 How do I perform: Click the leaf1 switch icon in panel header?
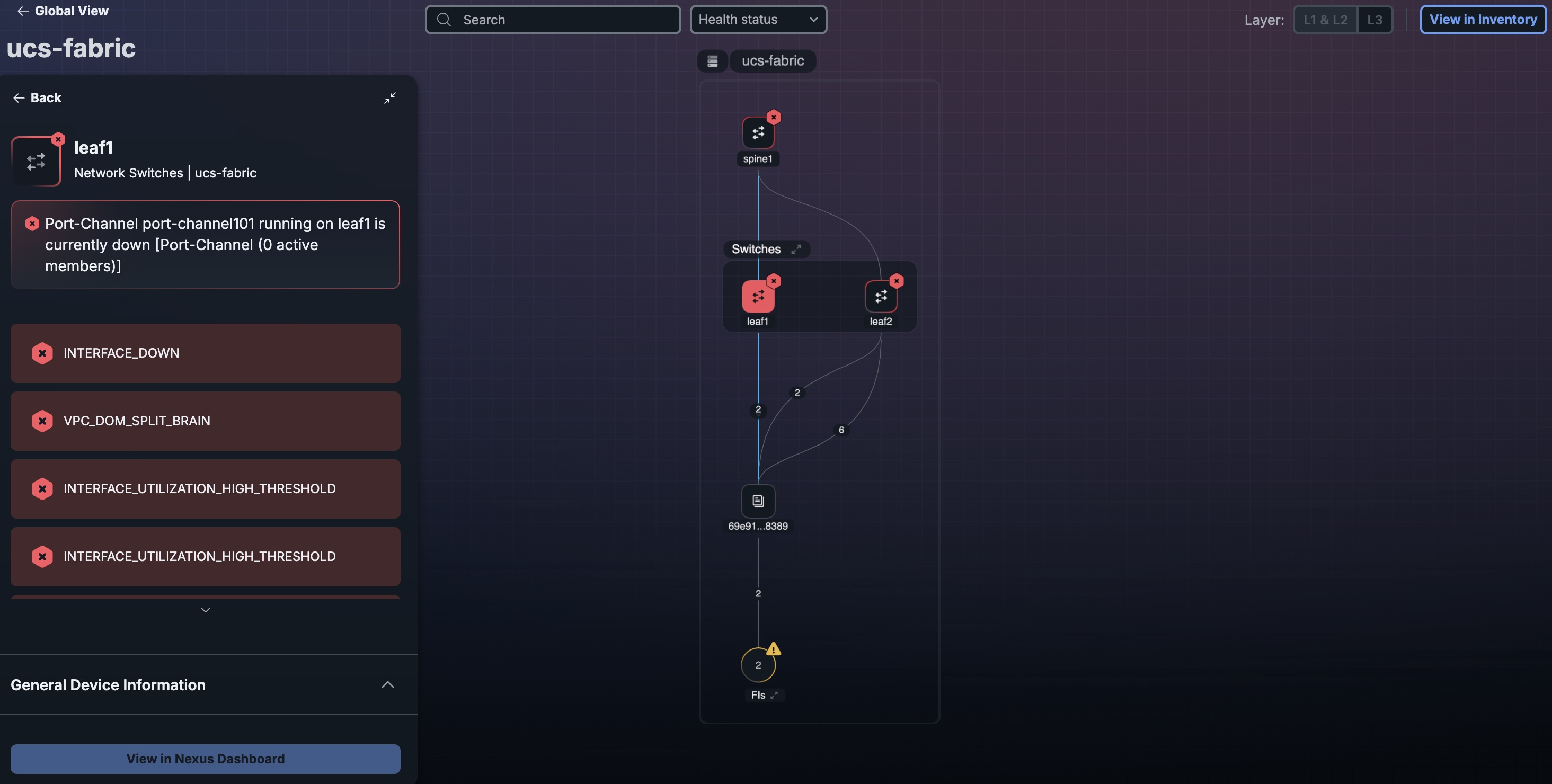[36, 162]
